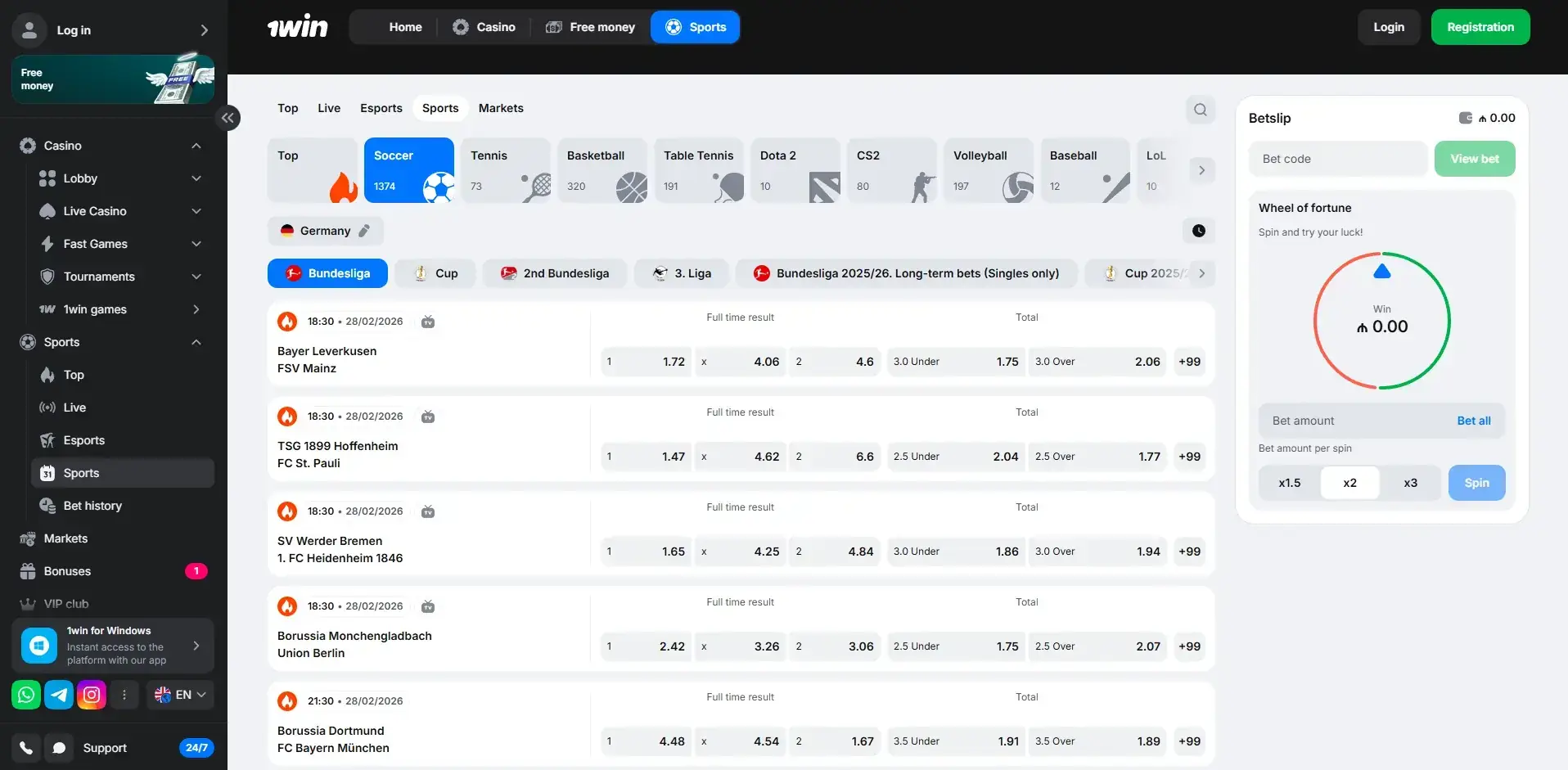Pick odds 1.72 for Bayer Leverkusen win
Image resolution: width=1568 pixels, height=770 pixels.
point(646,362)
